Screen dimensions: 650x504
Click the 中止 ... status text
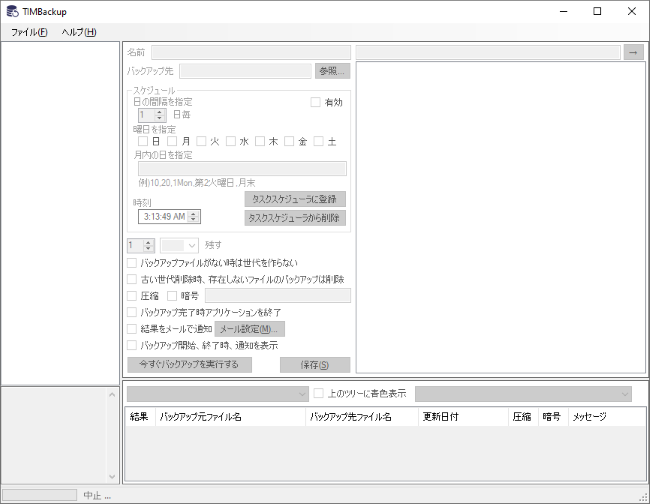(x=97, y=495)
